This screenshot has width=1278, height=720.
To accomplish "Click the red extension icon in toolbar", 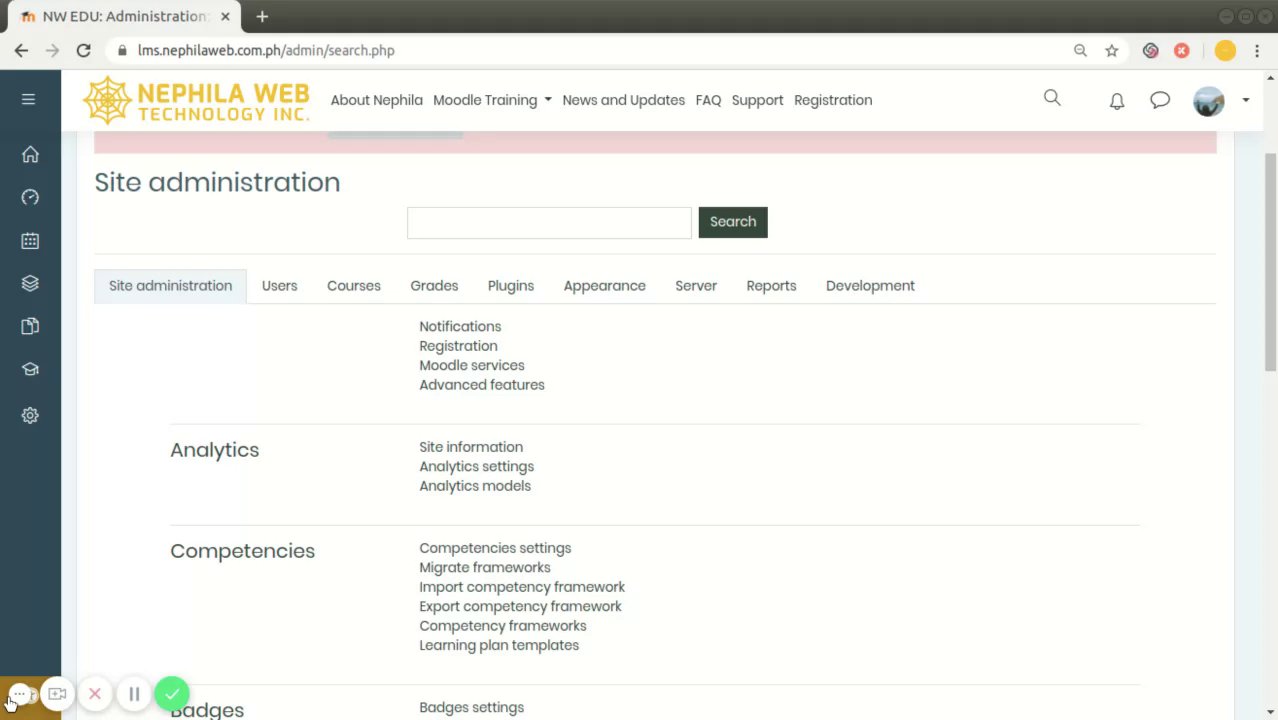I will [x=1181, y=50].
